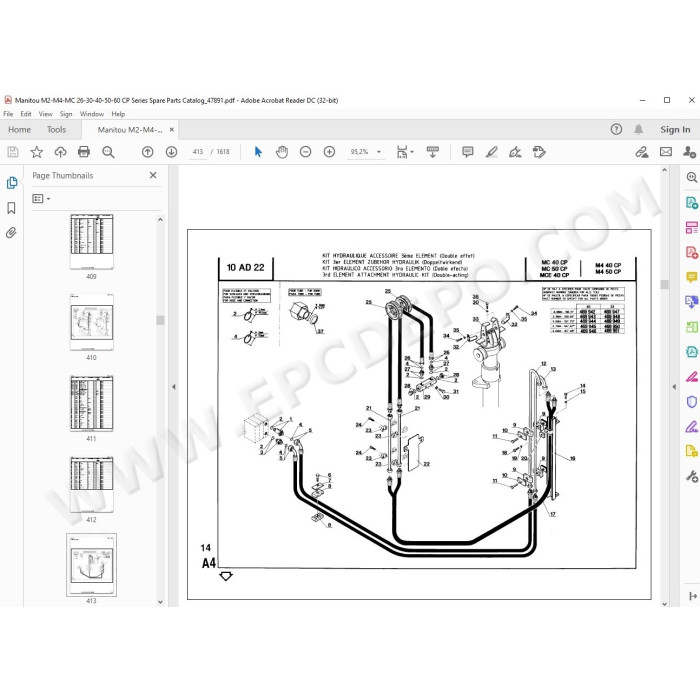Expand the right tools pane arrow
The image size is (700, 700).
[x=674, y=387]
